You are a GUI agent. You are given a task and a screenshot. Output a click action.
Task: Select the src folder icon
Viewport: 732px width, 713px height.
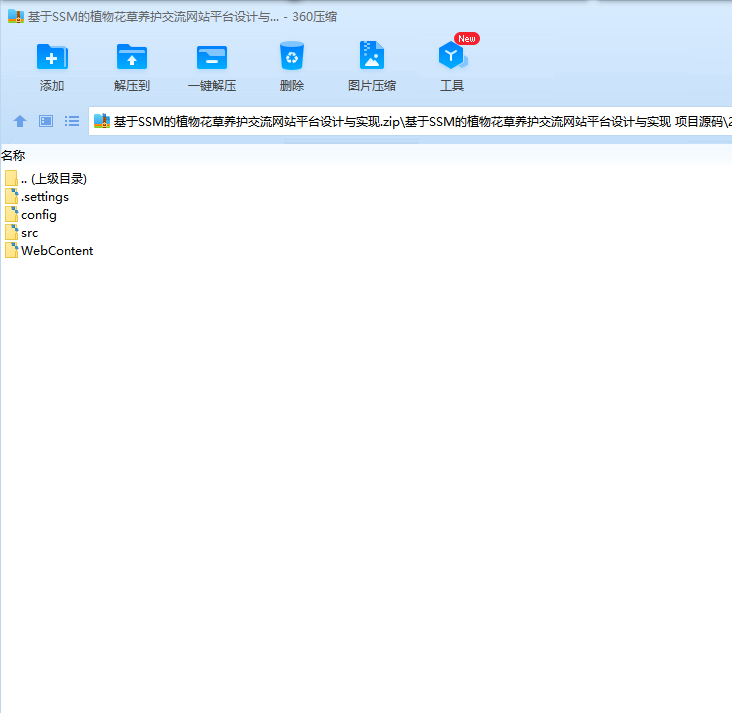coord(12,232)
